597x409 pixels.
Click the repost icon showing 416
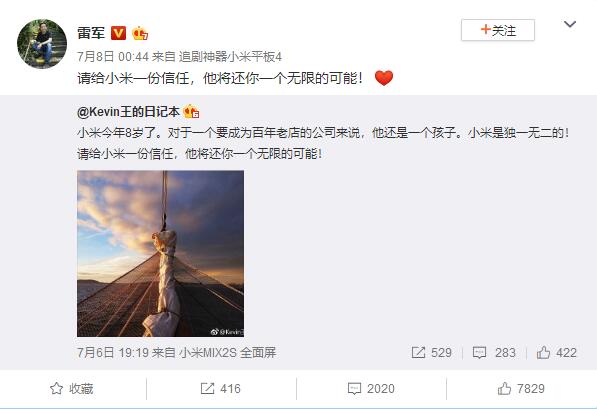click(x=220, y=389)
